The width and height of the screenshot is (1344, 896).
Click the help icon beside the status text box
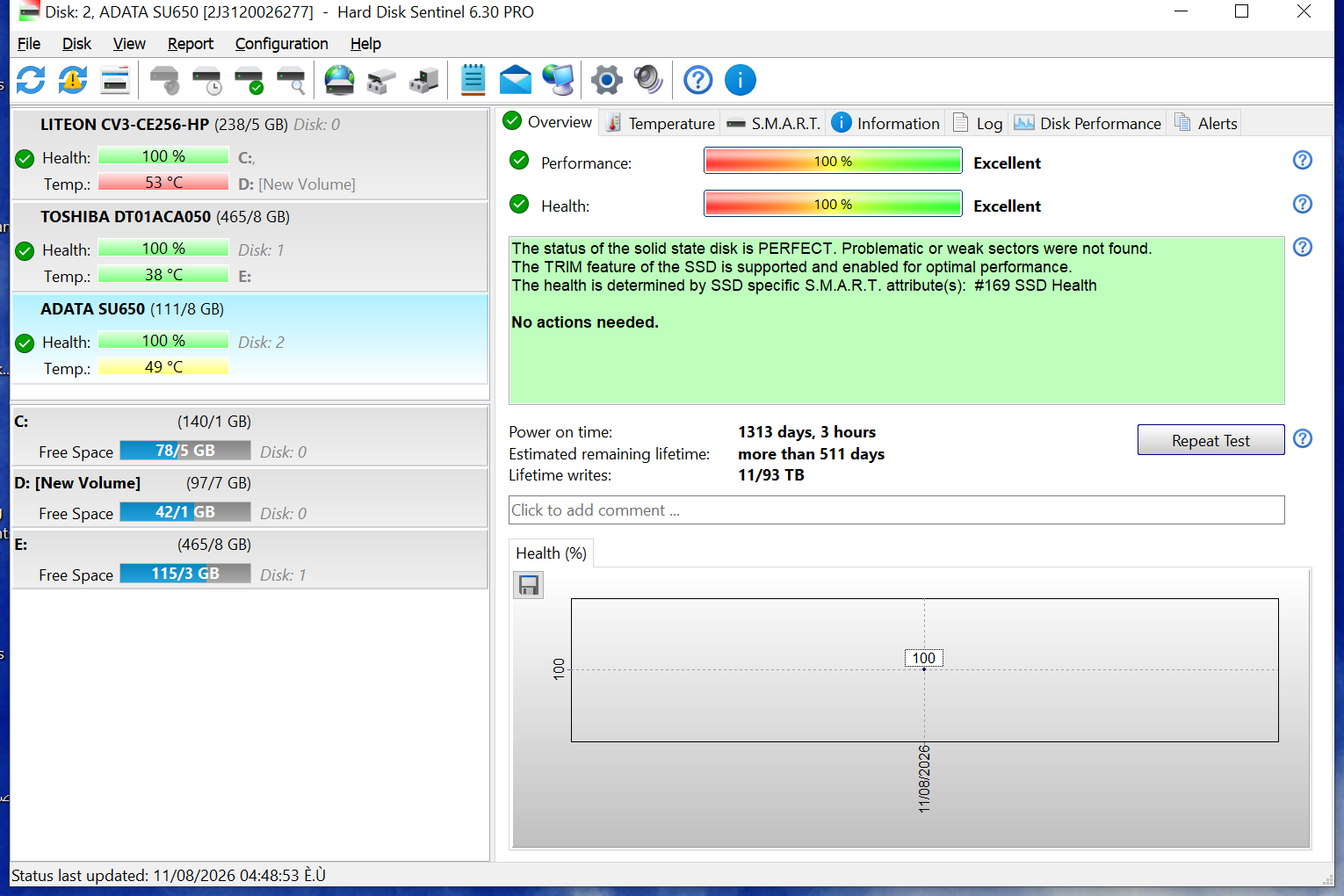pyautogui.click(x=1303, y=247)
